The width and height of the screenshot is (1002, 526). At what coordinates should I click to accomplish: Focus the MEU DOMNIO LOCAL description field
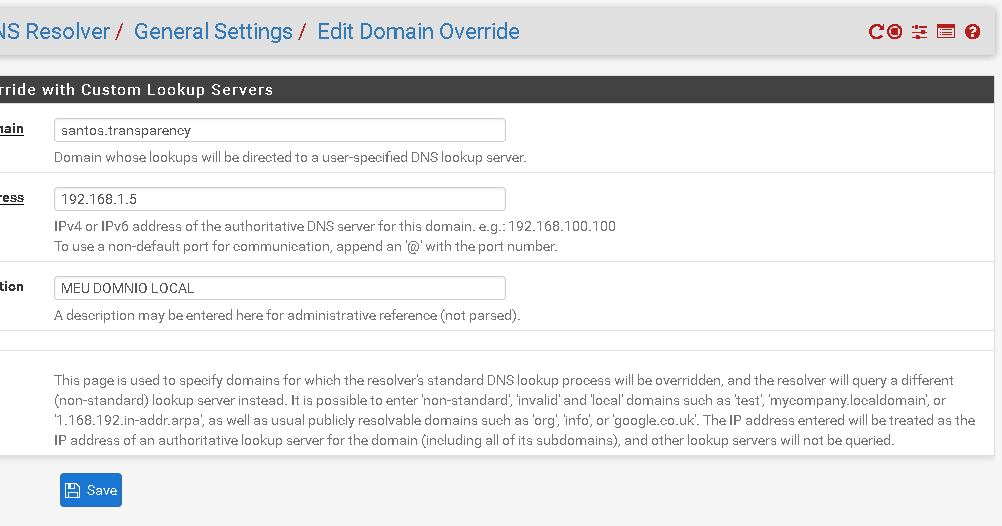pos(280,288)
